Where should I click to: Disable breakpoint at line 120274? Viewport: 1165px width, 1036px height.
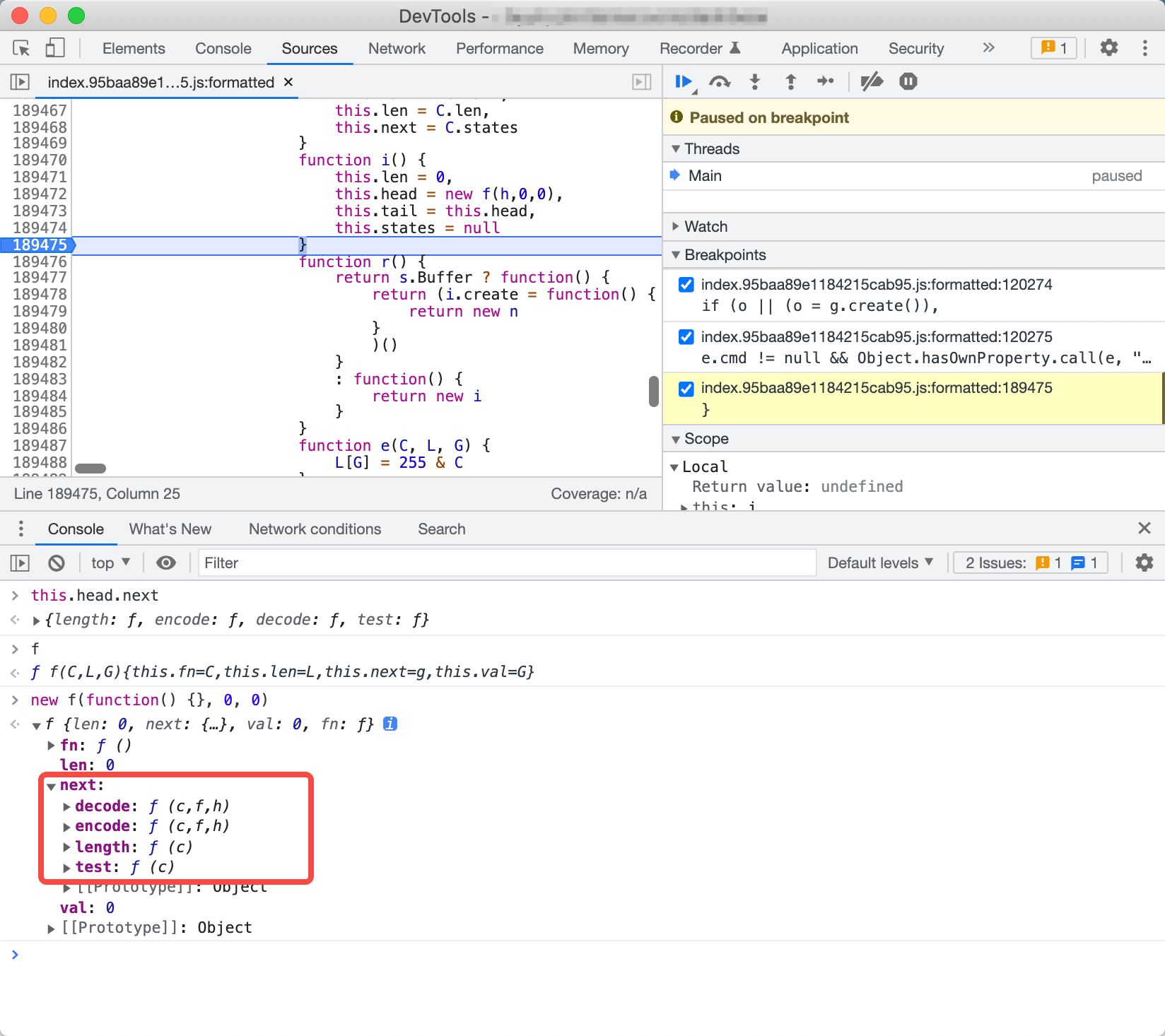coord(685,285)
